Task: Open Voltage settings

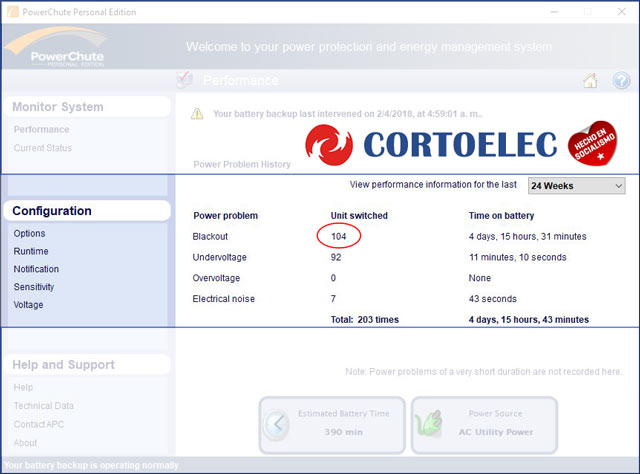Action: click(x=28, y=305)
